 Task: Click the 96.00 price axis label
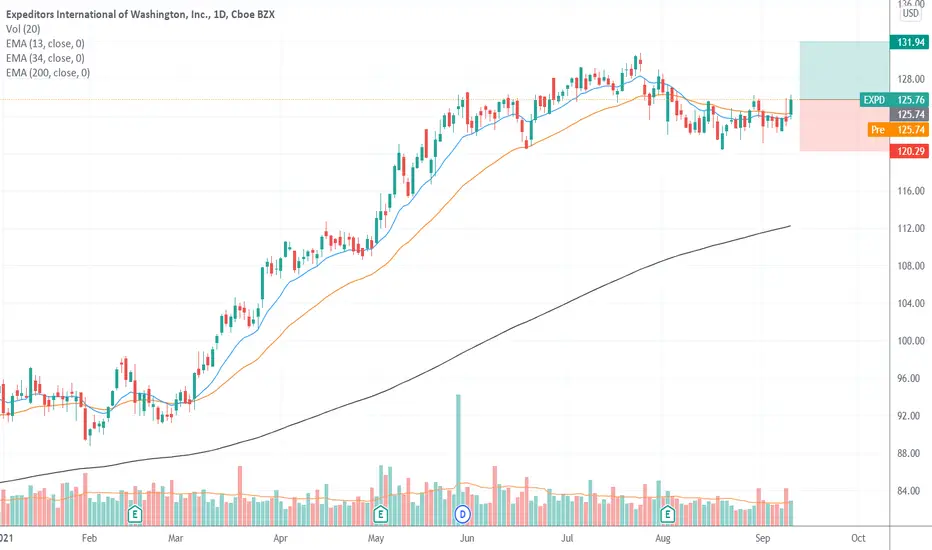(x=911, y=378)
